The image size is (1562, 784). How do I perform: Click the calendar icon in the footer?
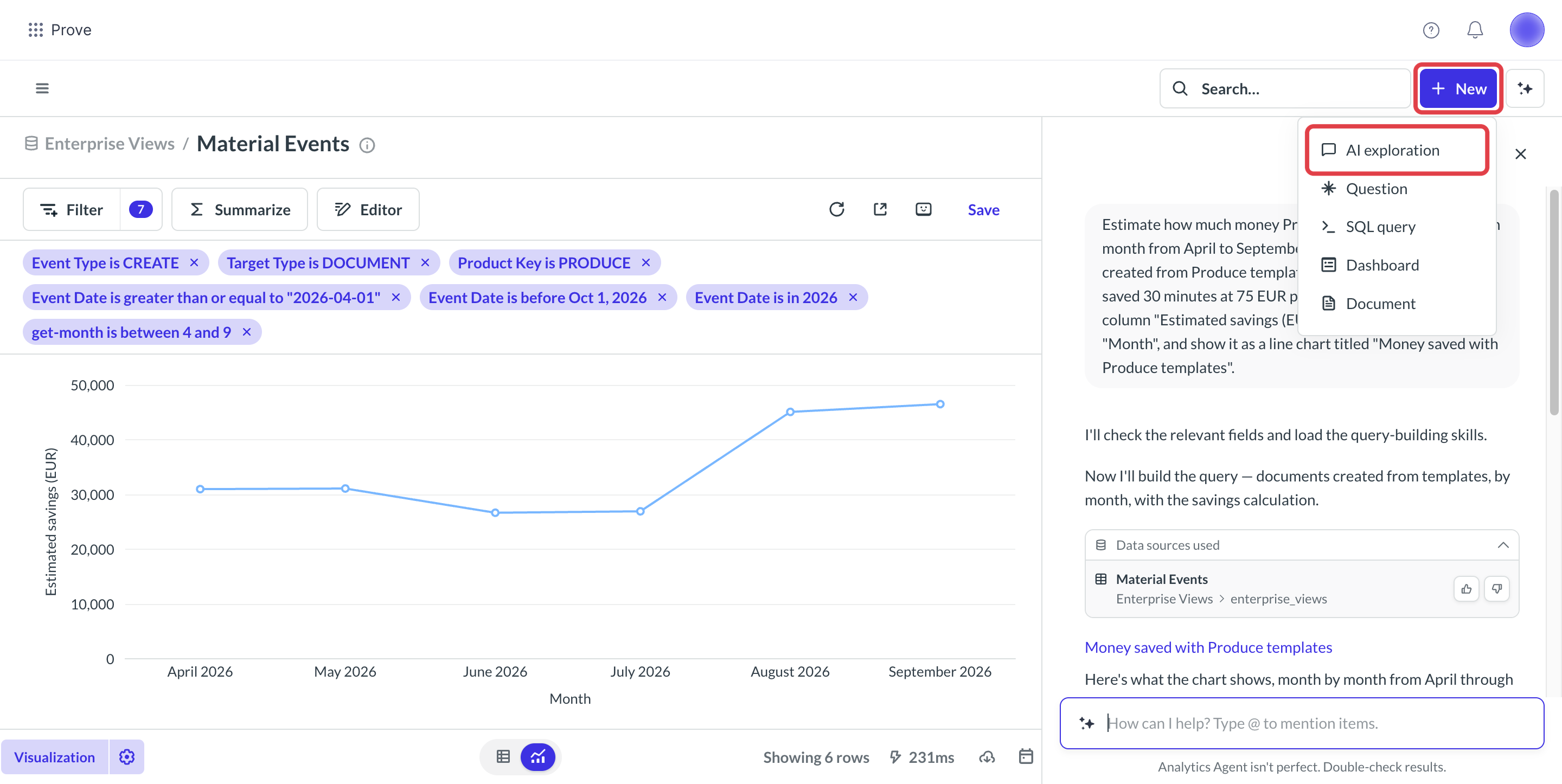(1026, 756)
